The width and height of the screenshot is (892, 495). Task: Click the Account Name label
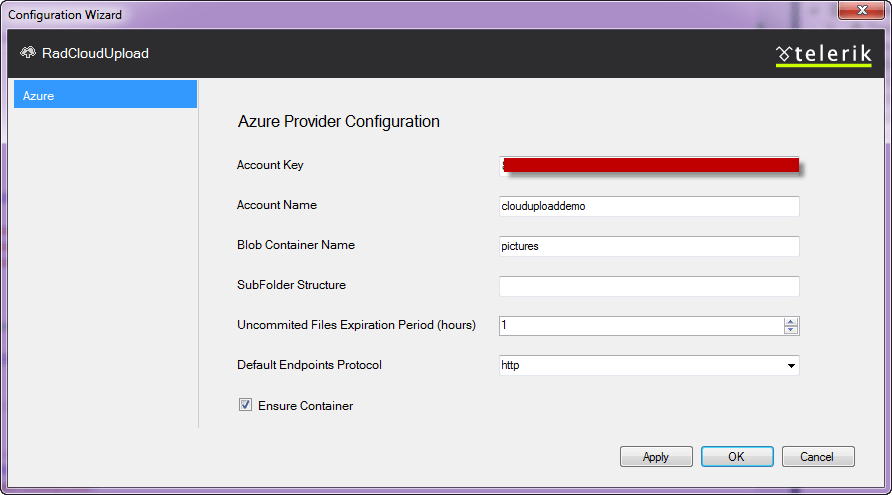coord(276,205)
